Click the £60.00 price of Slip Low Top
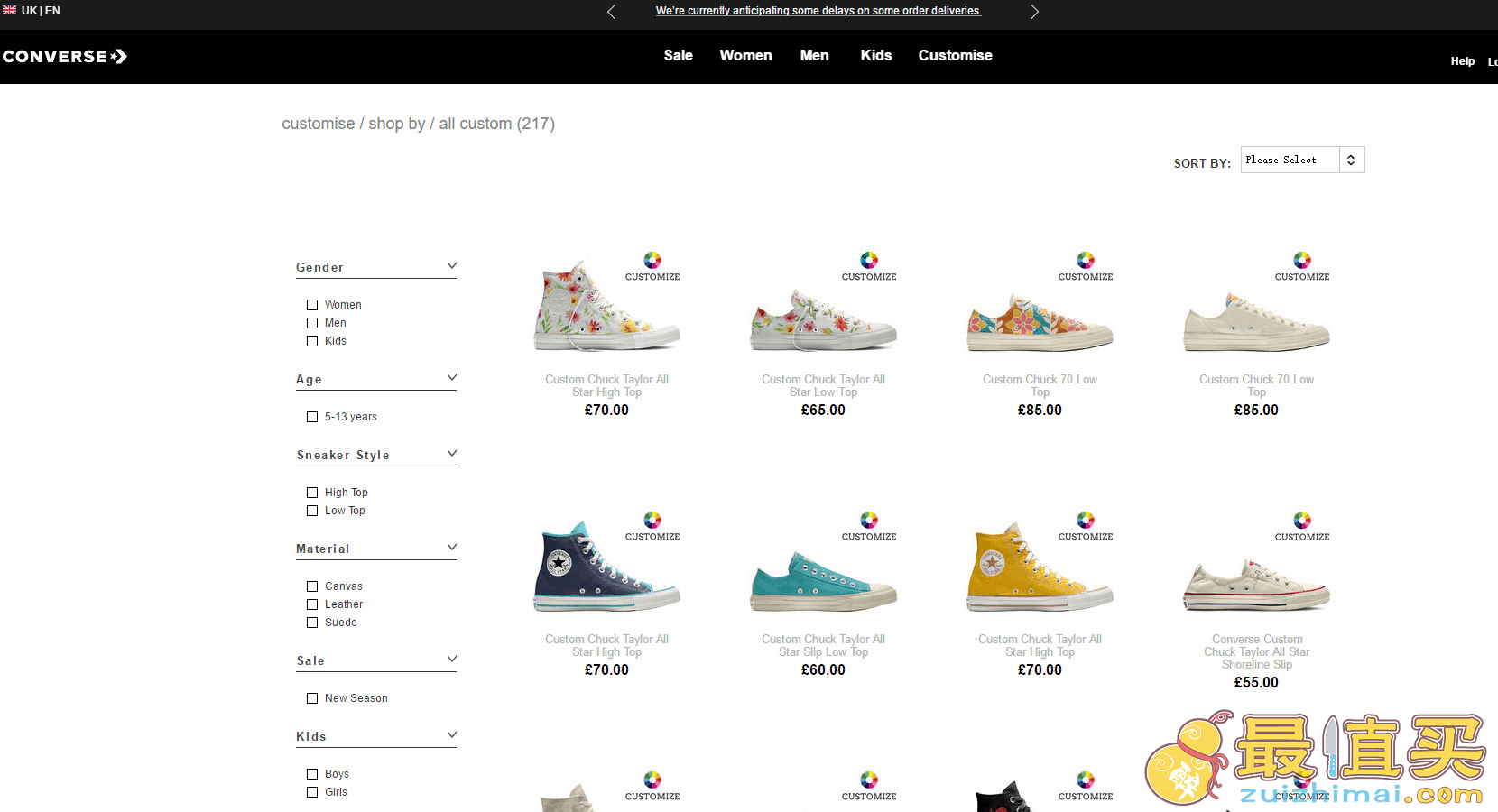The height and width of the screenshot is (812, 1498). click(823, 670)
